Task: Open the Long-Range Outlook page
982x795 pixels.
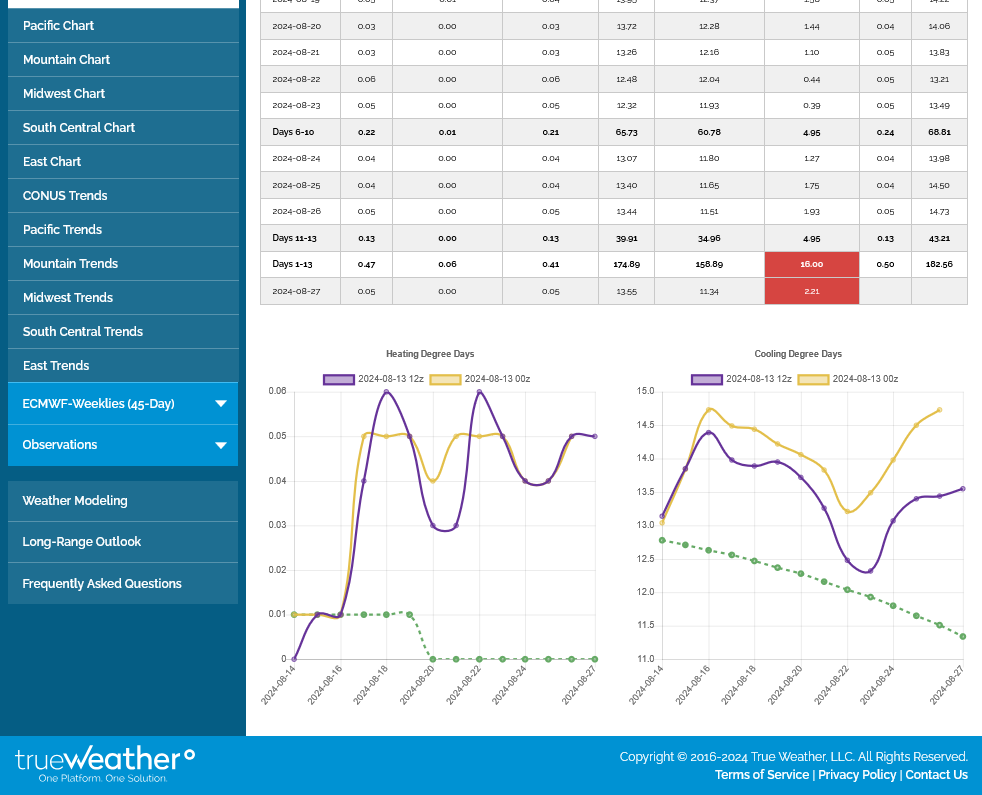Action: (123, 541)
